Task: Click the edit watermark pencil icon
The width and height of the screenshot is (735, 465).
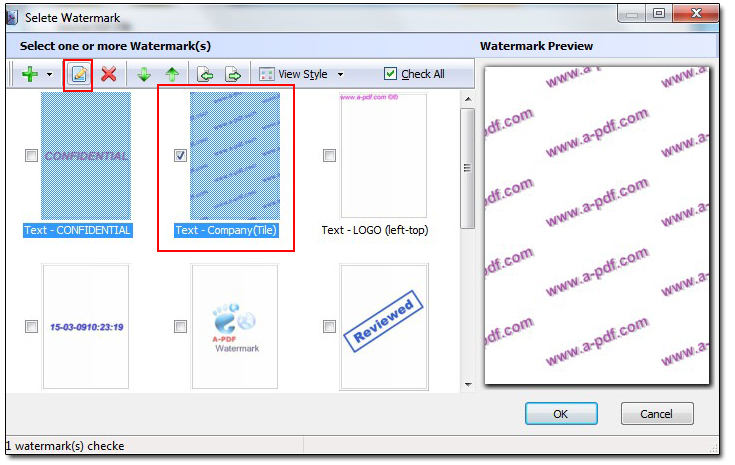Action: pos(79,74)
